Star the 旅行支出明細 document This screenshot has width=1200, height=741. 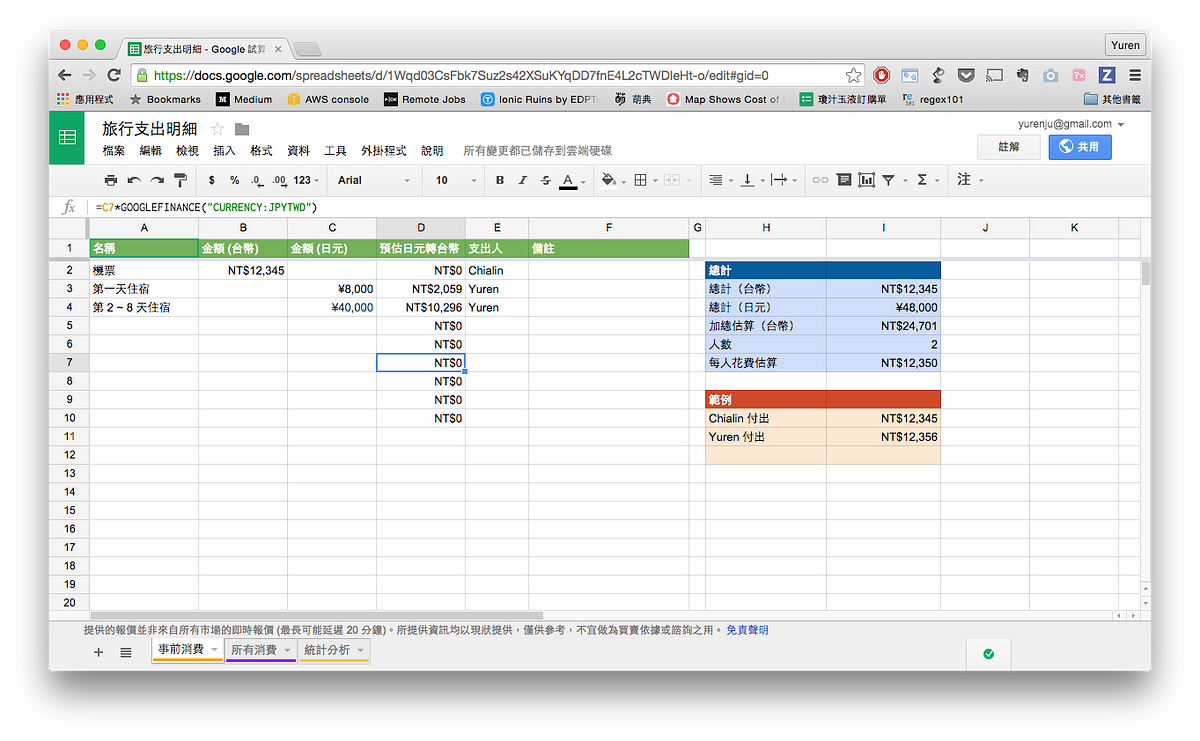(x=217, y=129)
